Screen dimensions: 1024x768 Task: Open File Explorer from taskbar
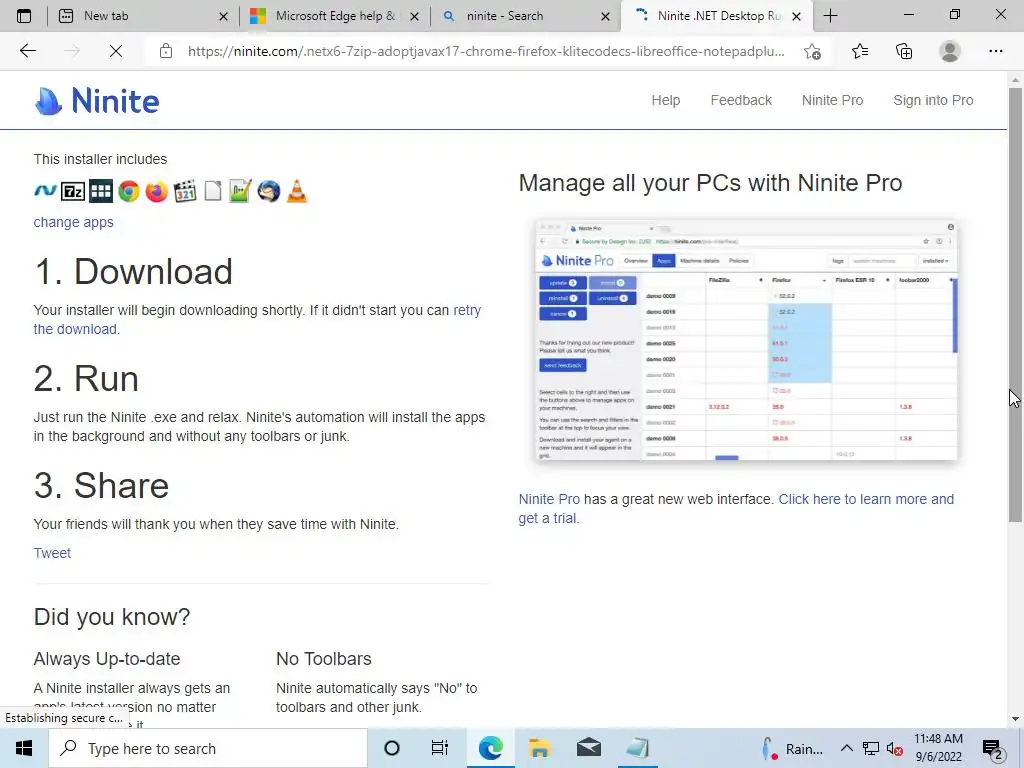coord(539,748)
